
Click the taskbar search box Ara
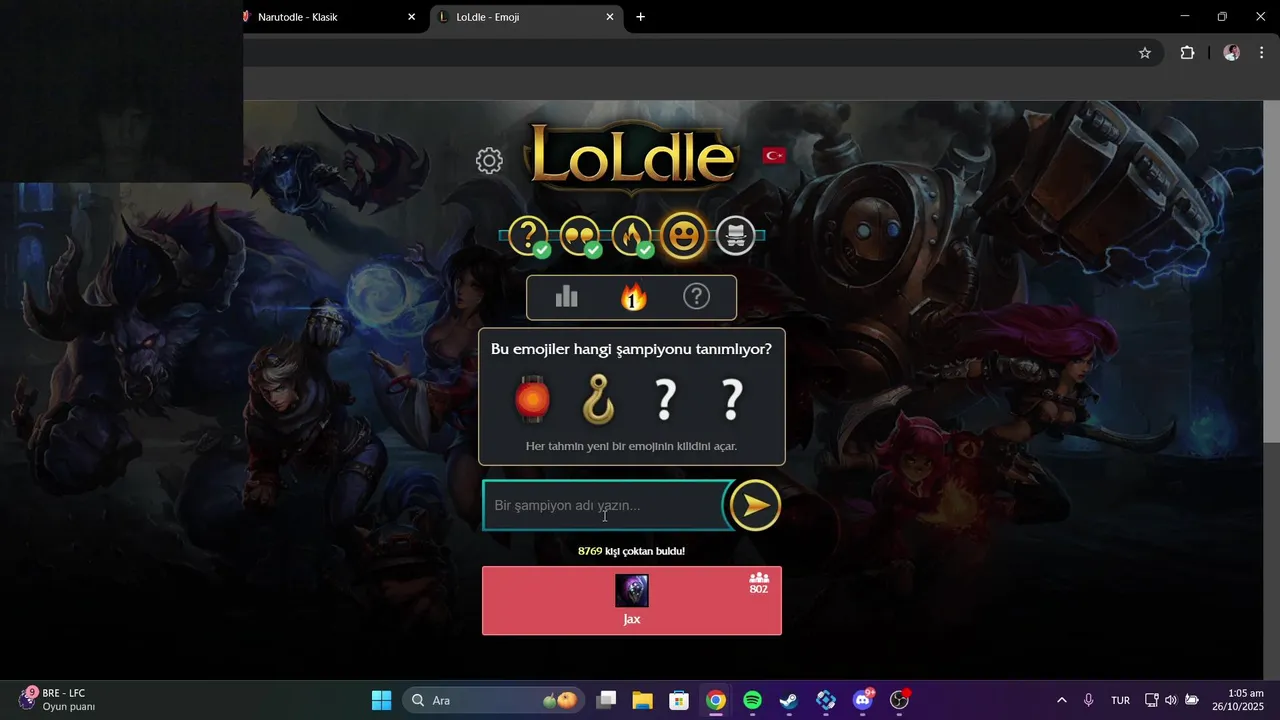492,700
